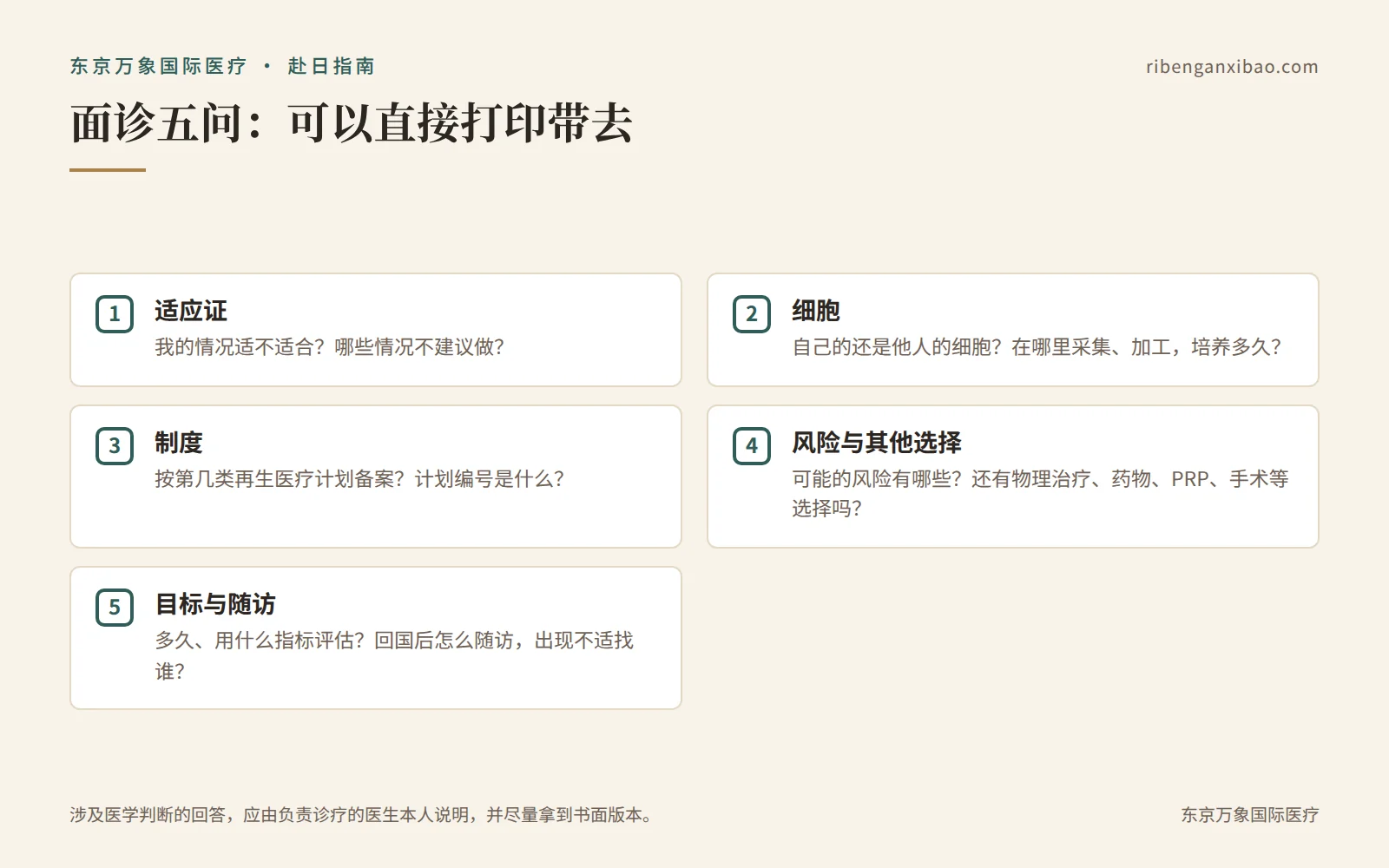
Task: Select the title 面诊五问：可以直接打印带去
Action: [352, 122]
